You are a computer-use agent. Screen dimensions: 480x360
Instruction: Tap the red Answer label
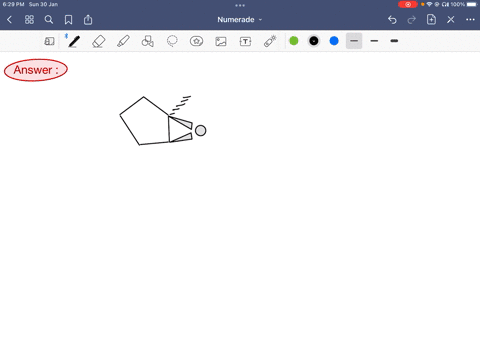coord(36,70)
